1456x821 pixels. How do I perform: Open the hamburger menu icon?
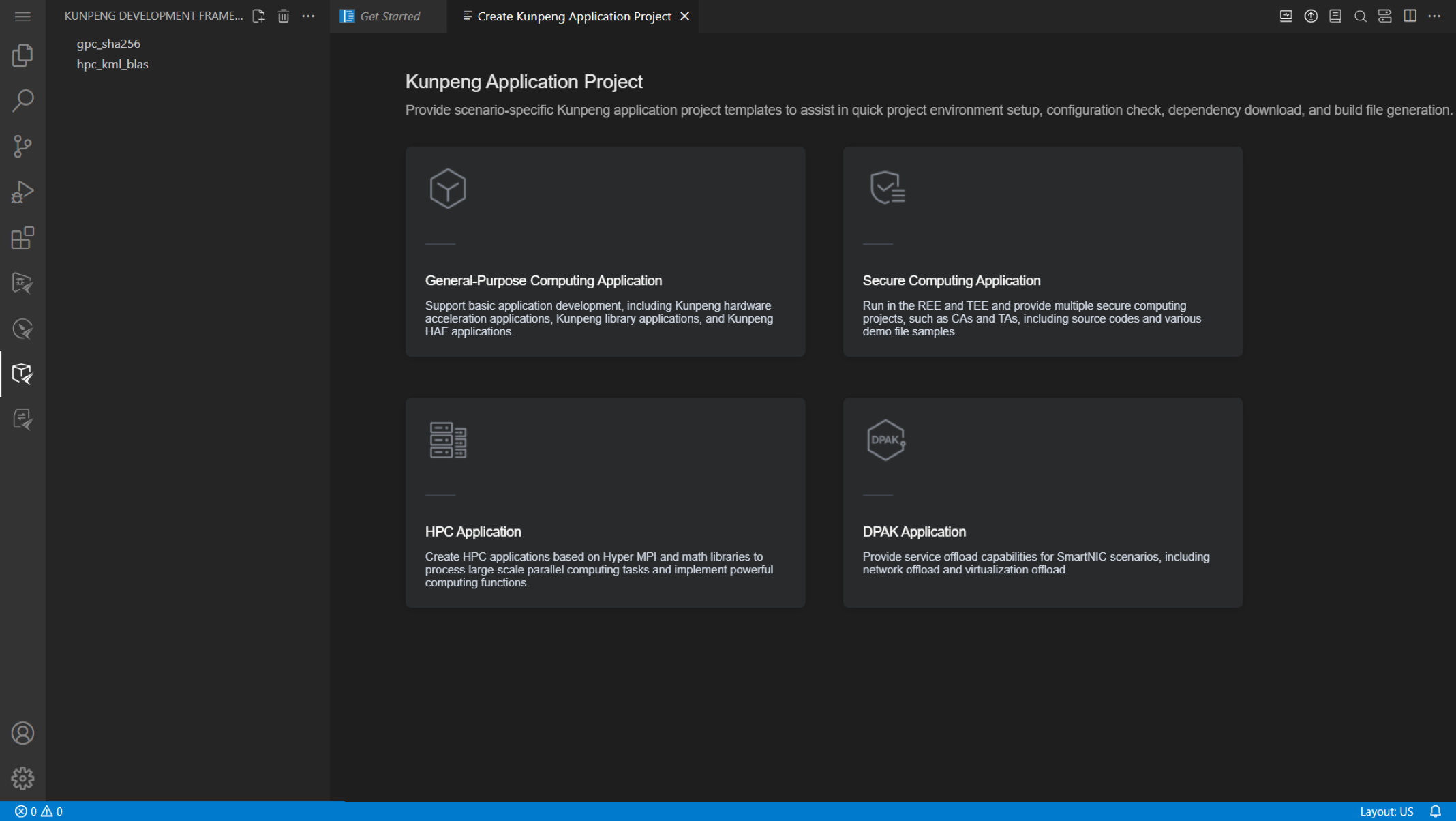[22, 16]
